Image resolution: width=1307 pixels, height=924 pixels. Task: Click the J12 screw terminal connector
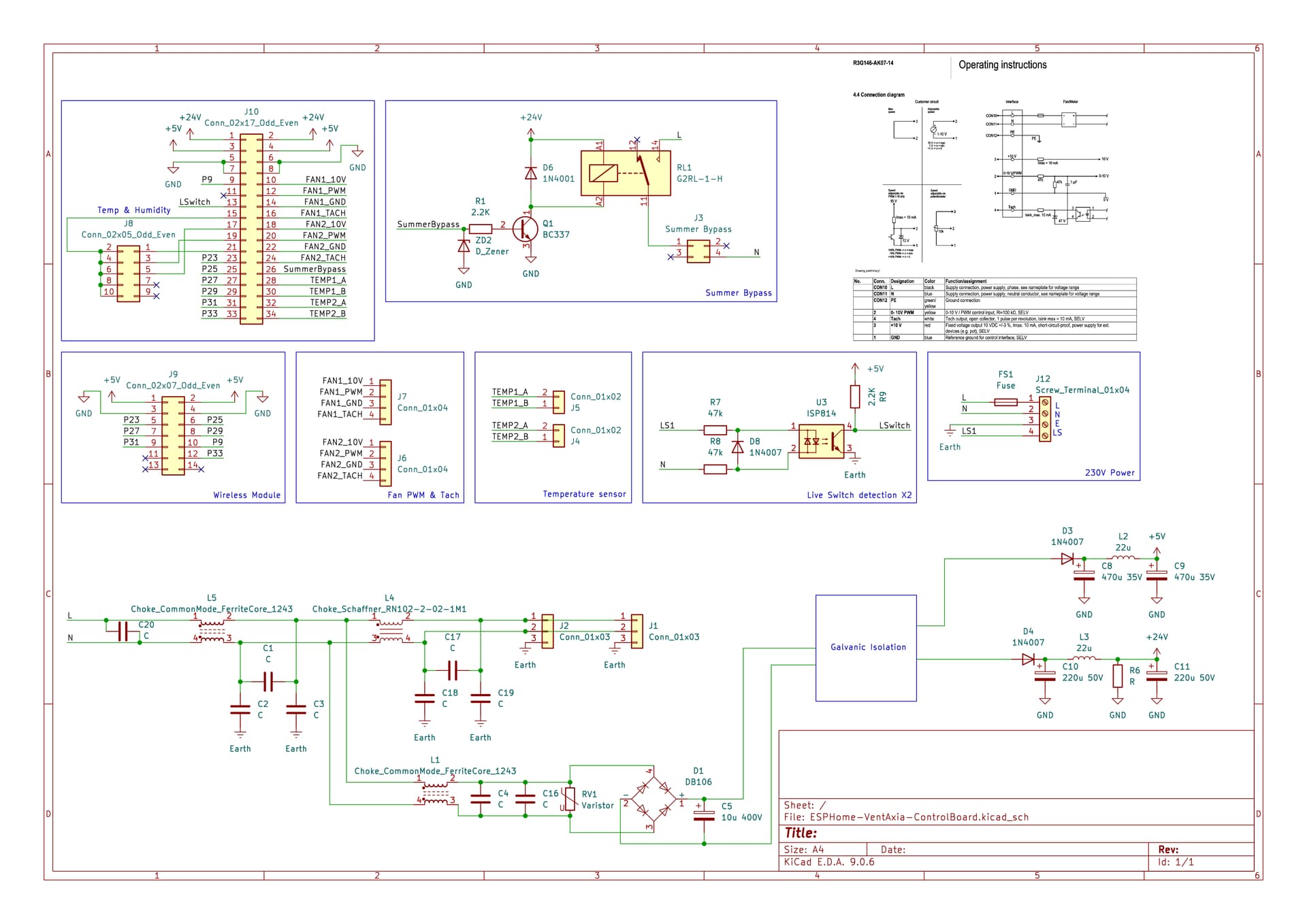click(1044, 419)
